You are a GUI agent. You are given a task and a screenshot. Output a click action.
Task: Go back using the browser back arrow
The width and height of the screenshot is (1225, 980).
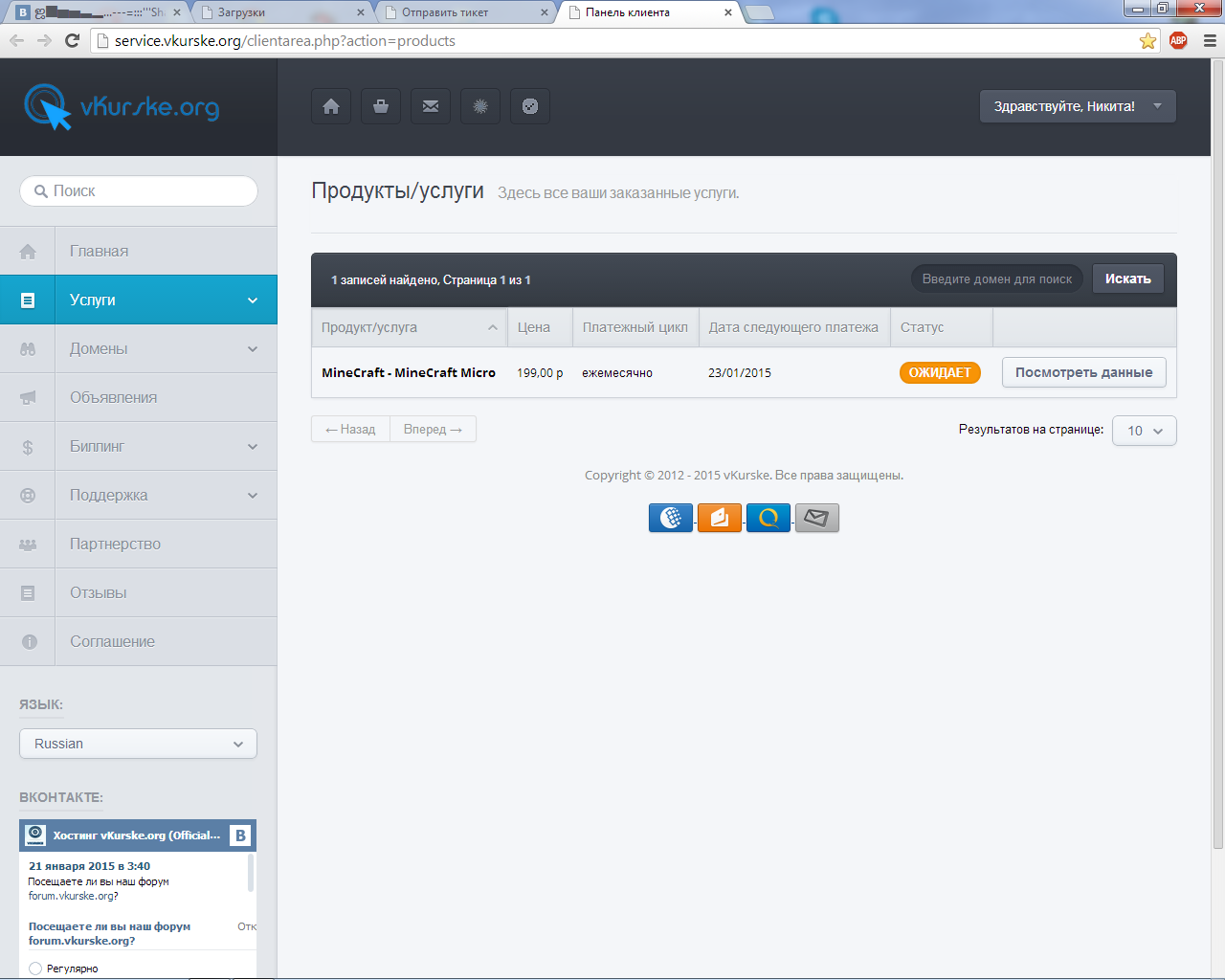[16, 40]
